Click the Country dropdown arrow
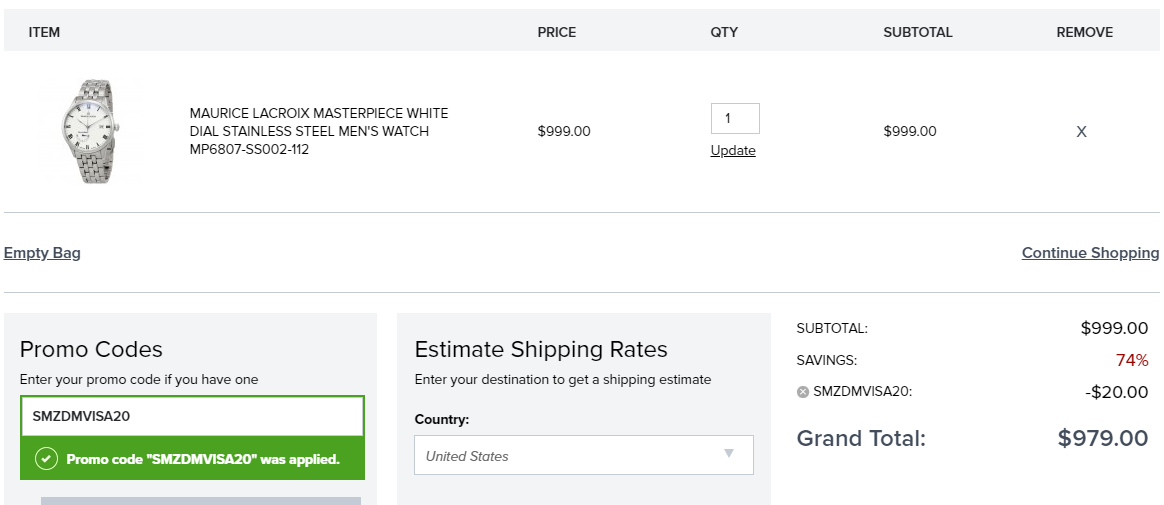 [729, 453]
